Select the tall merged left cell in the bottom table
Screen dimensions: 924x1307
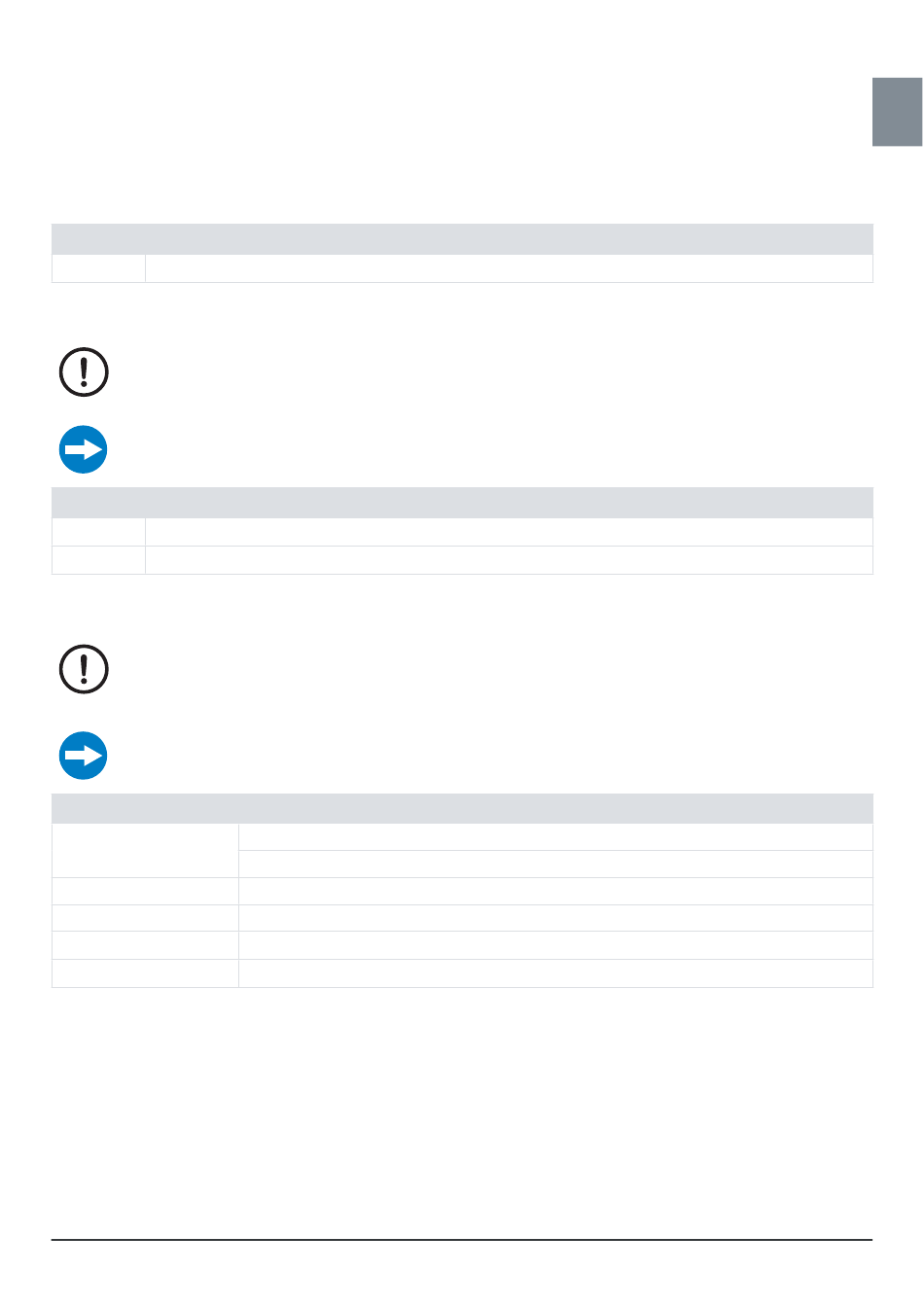tap(145, 851)
